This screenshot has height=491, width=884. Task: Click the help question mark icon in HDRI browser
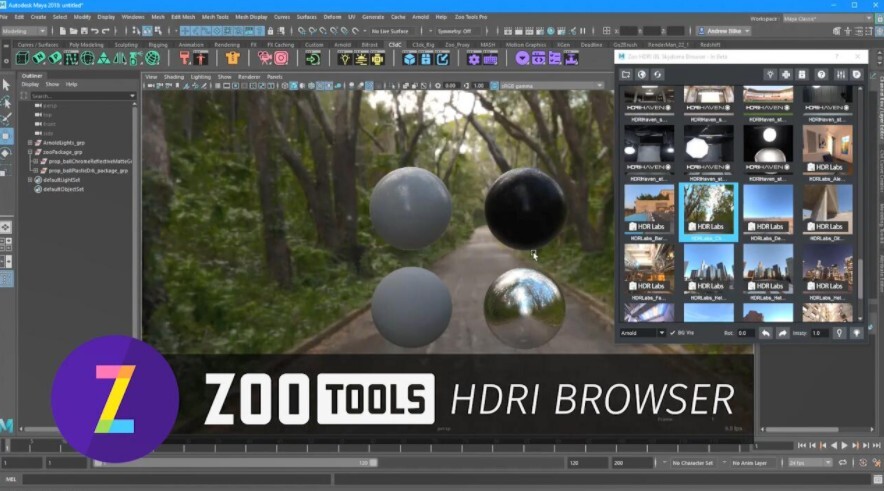pos(821,74)
